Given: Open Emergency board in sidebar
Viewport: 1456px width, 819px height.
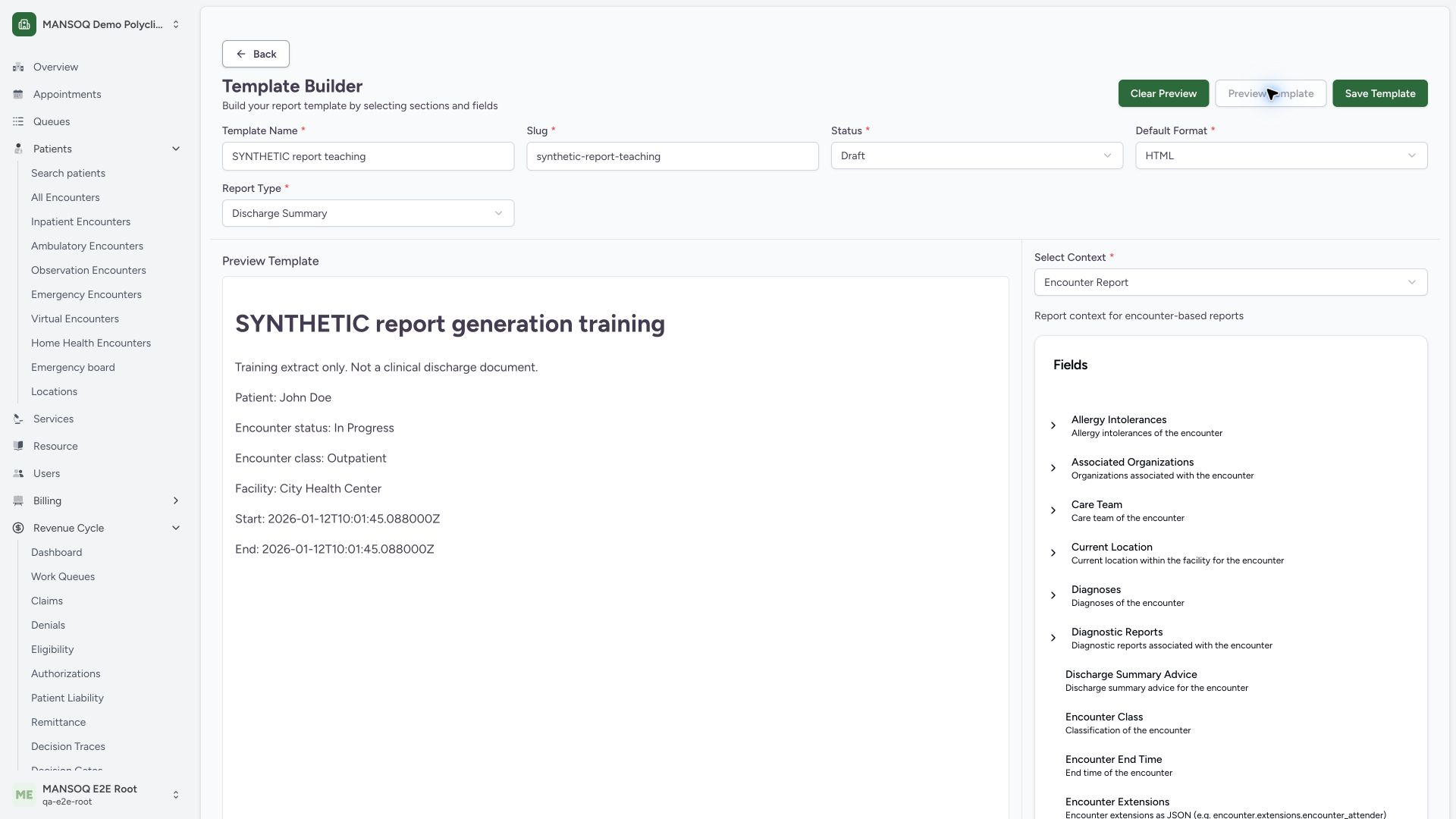Looking at the screenshot, I should pos(73,367).
